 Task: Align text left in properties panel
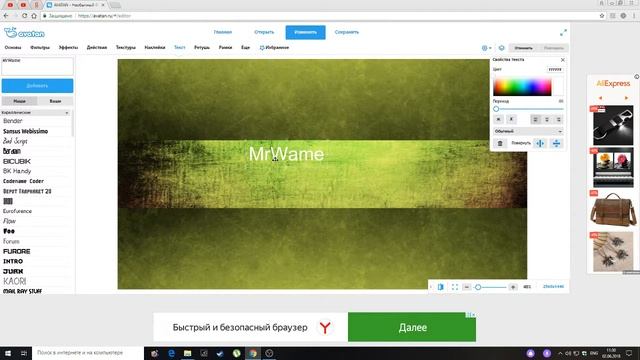tap(536, 119)
